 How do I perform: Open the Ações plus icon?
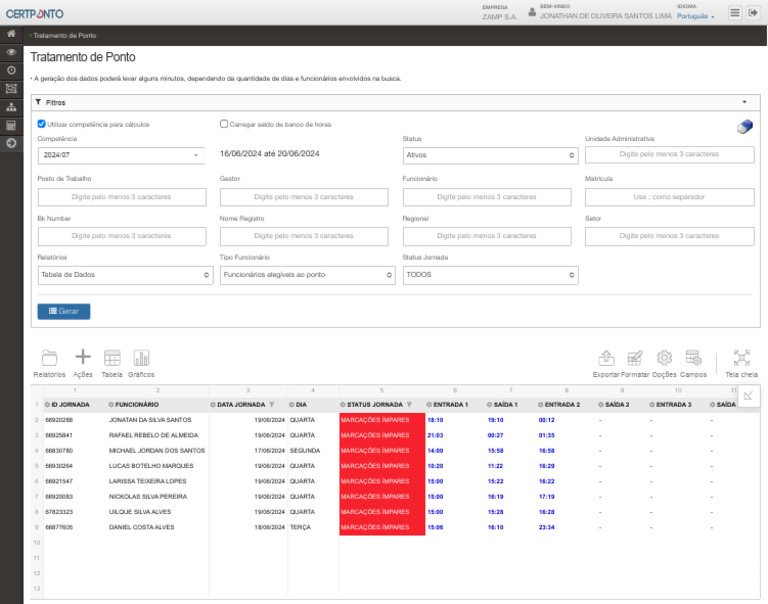(x=83, y=358)
